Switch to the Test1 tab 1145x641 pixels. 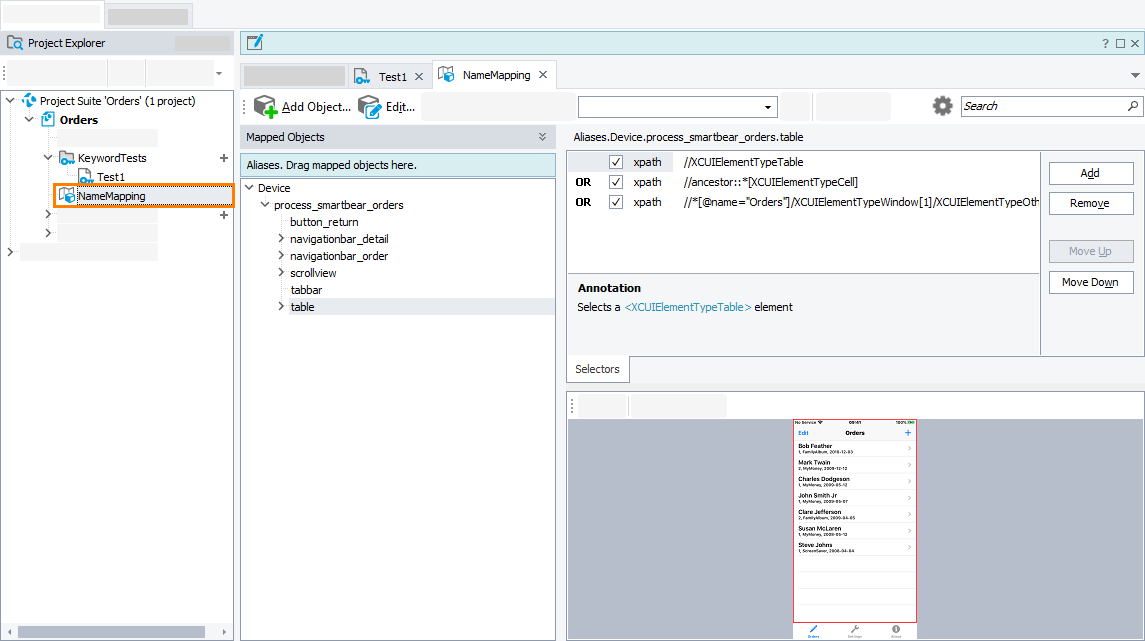tap(391, 74)
